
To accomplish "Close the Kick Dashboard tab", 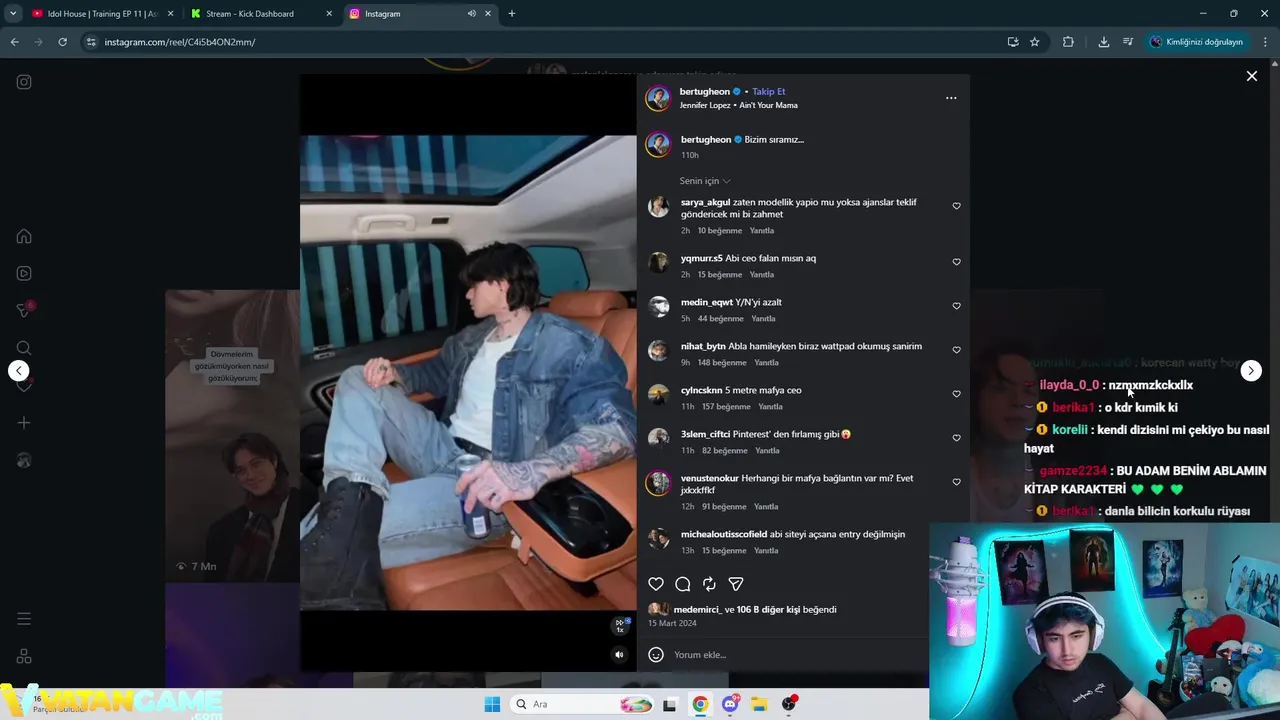I will point(329,14).
